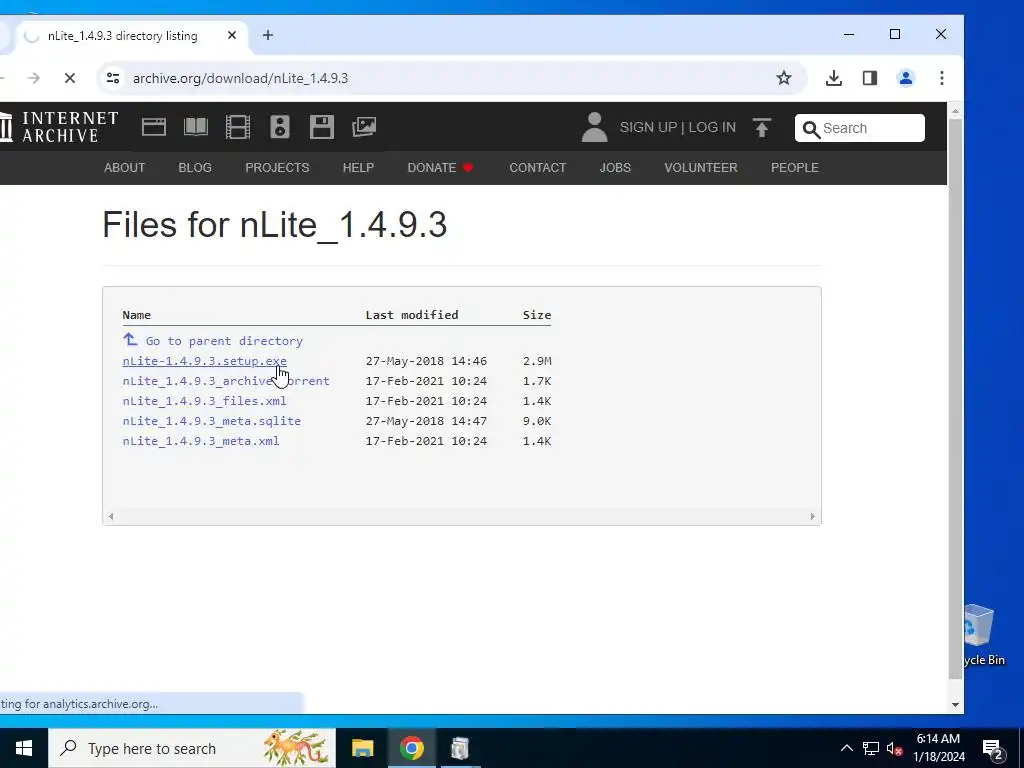Viewport: 1024px width, 768px height.
Task: Click the user avatar icon
Action: (x=594, y=127)
